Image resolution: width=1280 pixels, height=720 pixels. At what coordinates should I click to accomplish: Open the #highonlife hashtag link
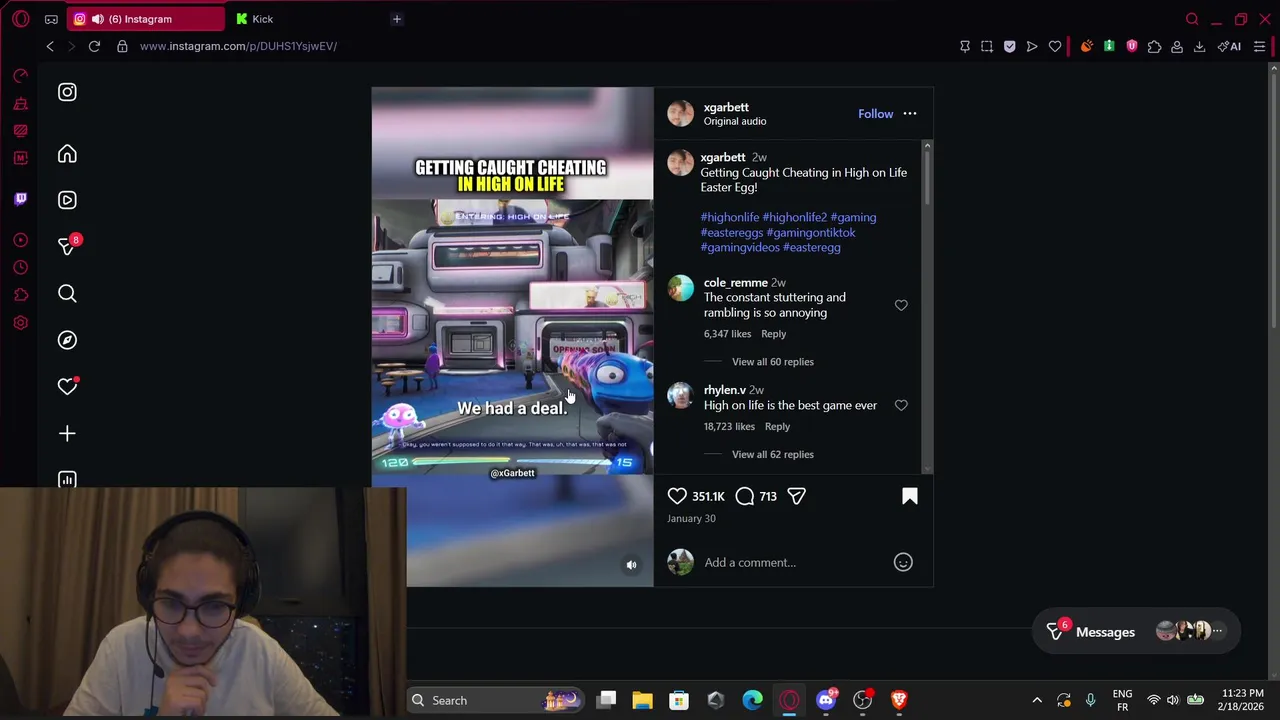(729, 217)
